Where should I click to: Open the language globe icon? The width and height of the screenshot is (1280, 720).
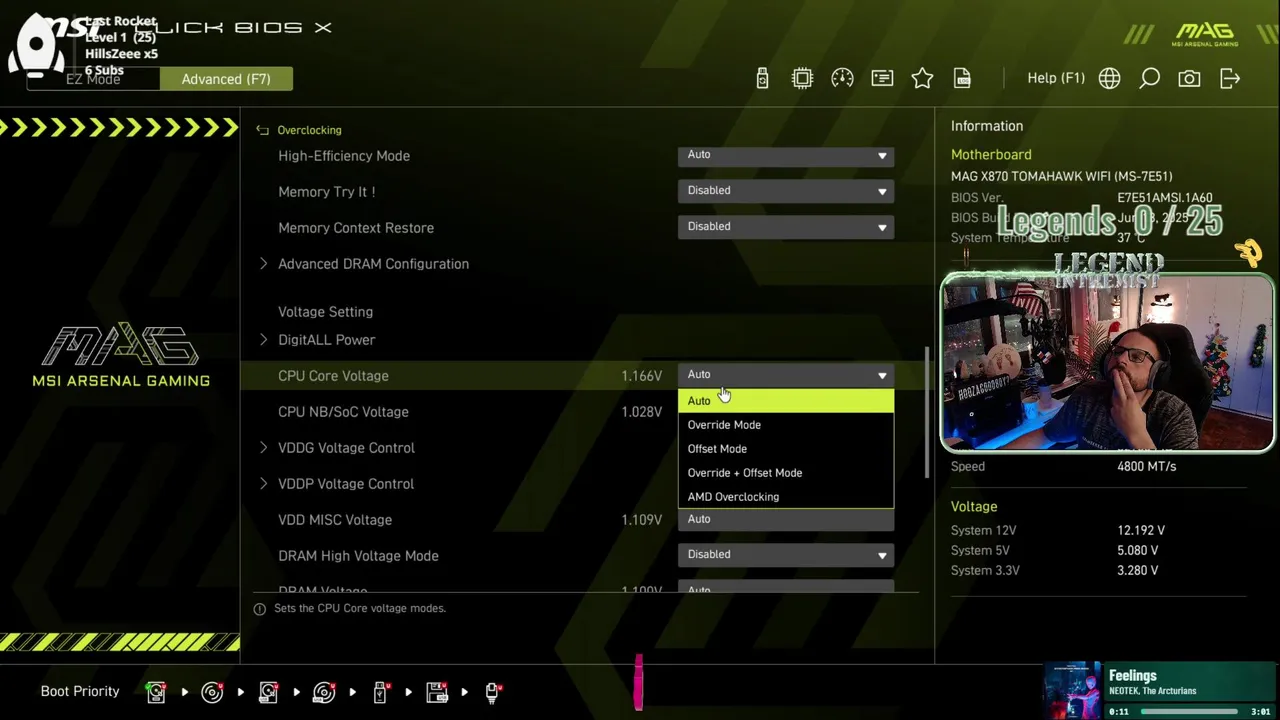[1109, 78]
